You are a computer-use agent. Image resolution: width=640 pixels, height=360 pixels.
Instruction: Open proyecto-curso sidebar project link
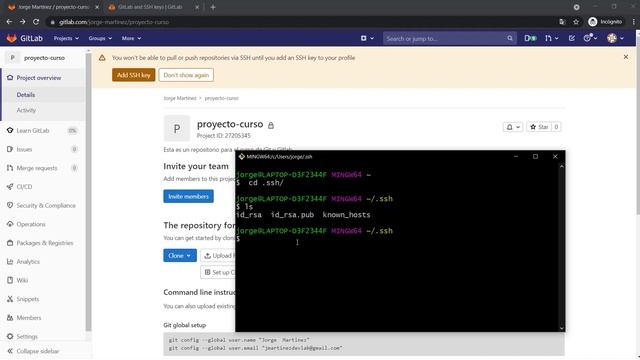(44, 58)
